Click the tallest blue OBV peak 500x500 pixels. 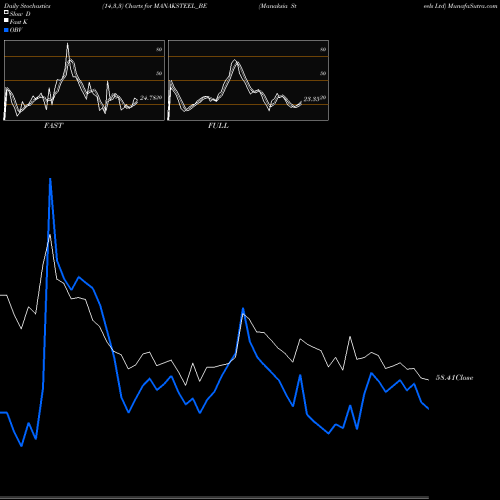(x=50, y=180)
